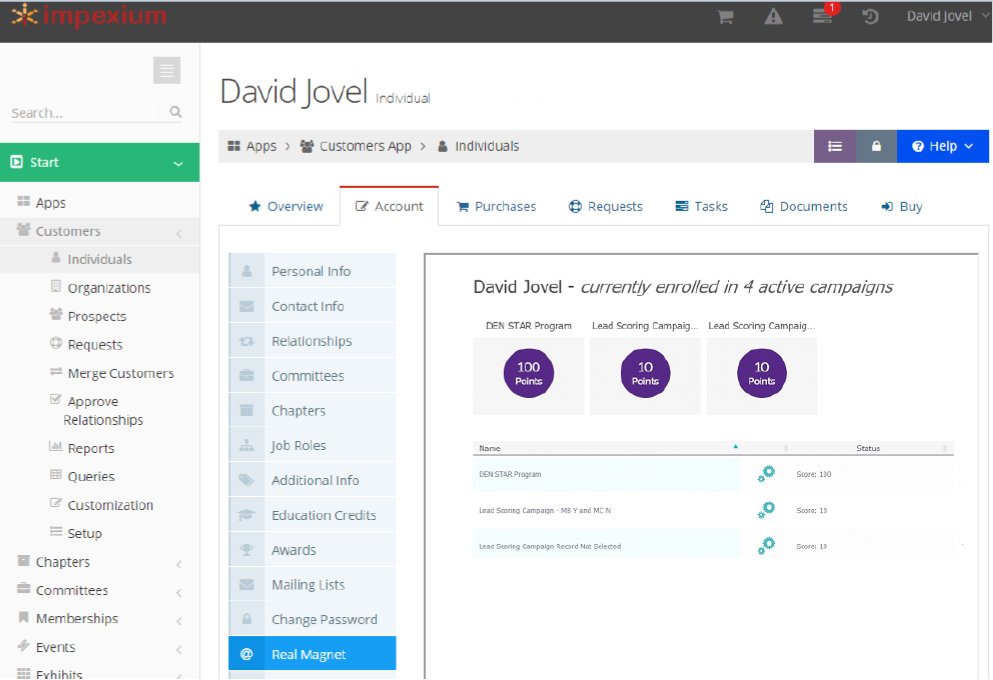Select the DEN STAR Program table row
The image size is (993, 680).
tap(713, 474)
